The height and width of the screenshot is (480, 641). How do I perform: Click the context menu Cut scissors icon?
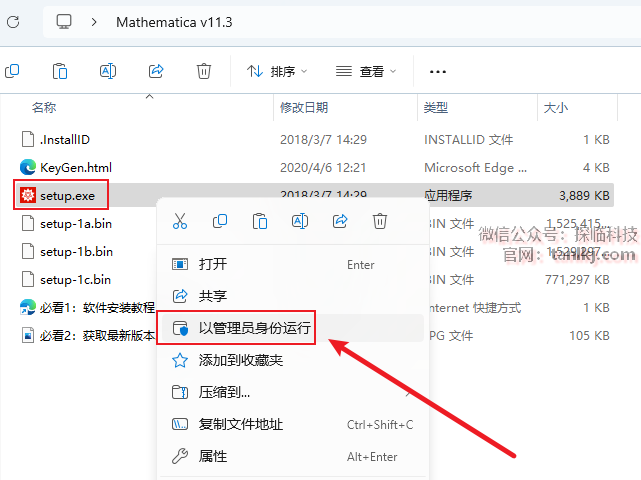coord(180,221)
